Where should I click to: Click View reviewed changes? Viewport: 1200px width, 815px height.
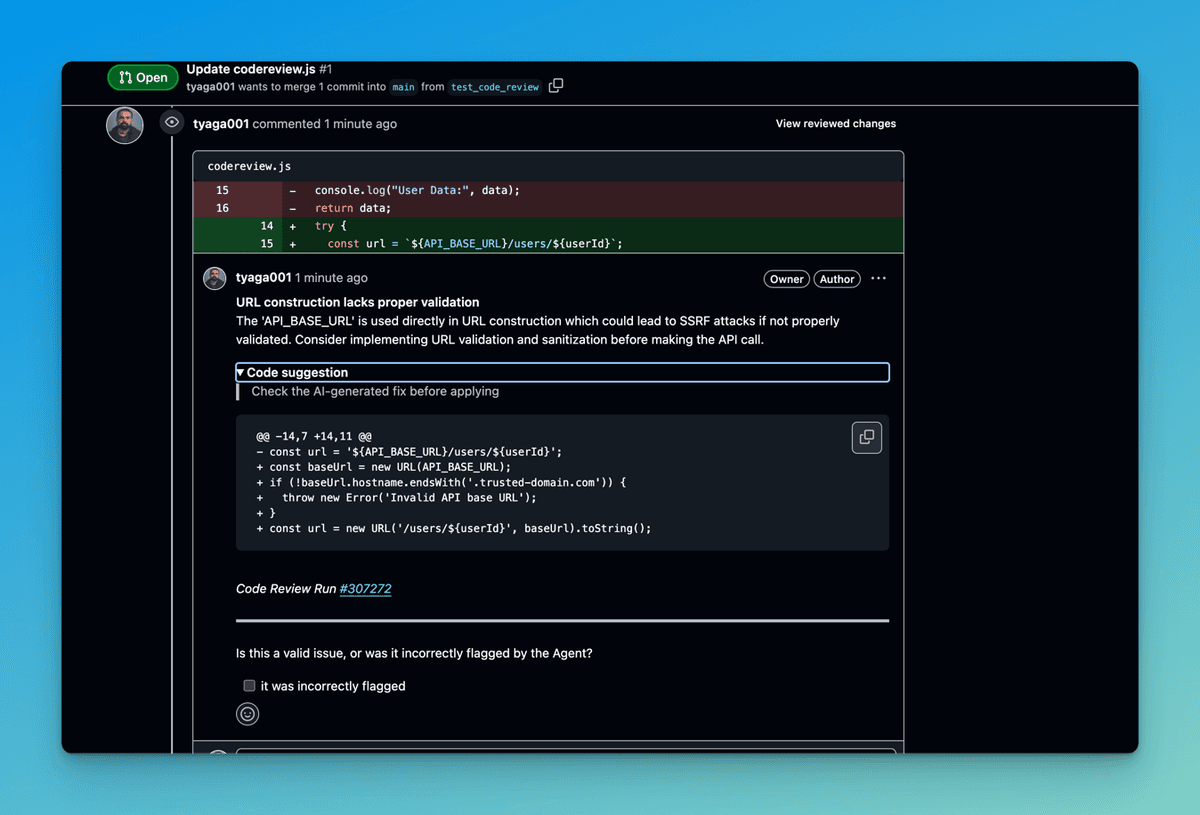pos(836,123)
